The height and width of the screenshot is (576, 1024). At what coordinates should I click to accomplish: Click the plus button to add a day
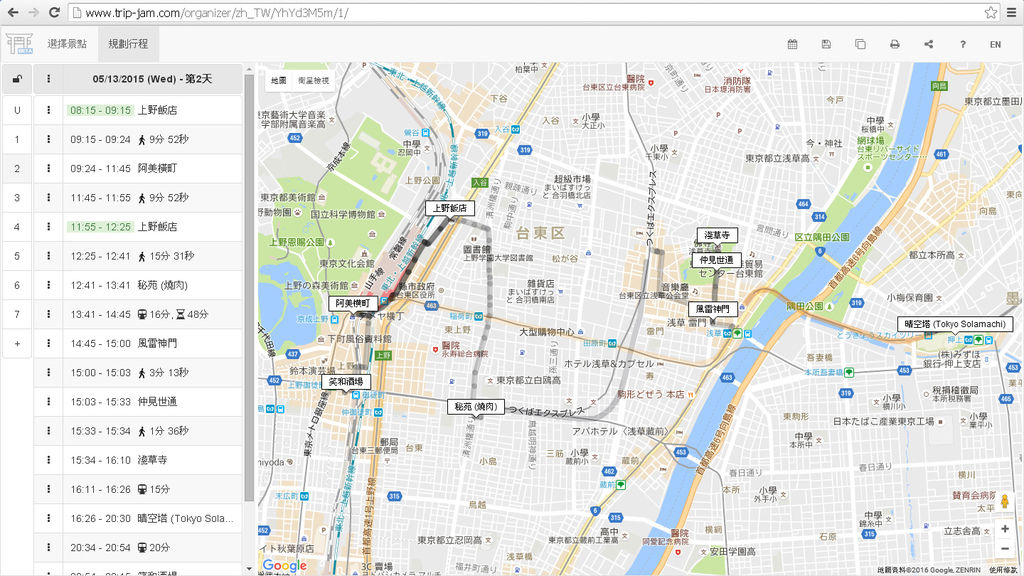click(x=17, y=344)
